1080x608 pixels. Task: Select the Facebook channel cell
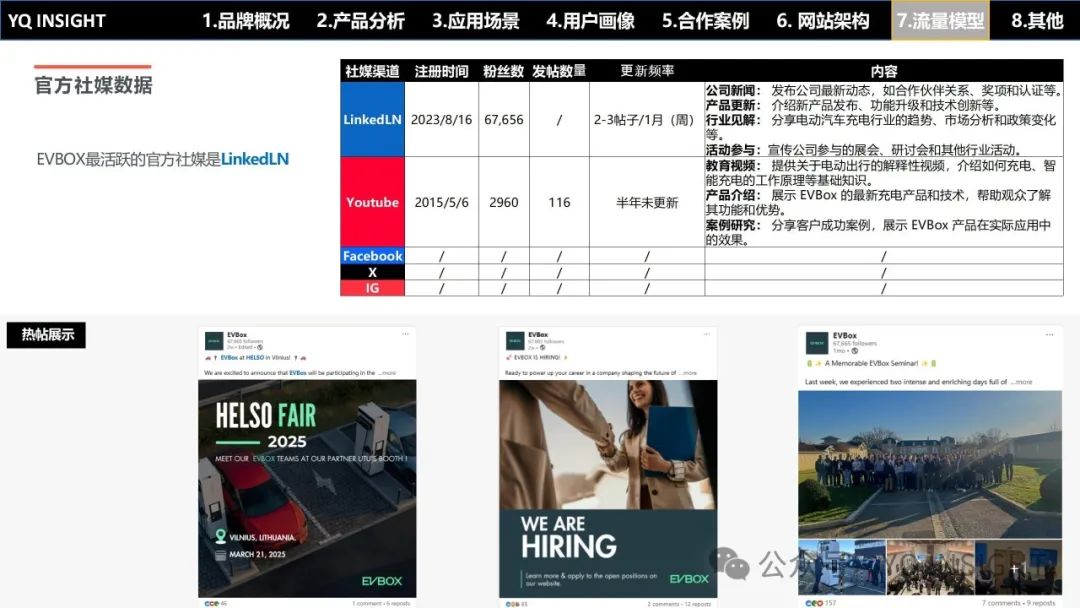(372, 255)
